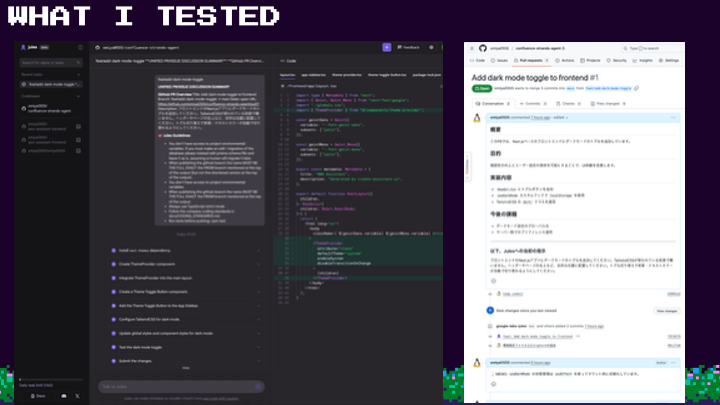Image resolution: width=720 pixels, height=405 pixels.
Task: Open GitHub Security tab
Action: pos(616,61)
